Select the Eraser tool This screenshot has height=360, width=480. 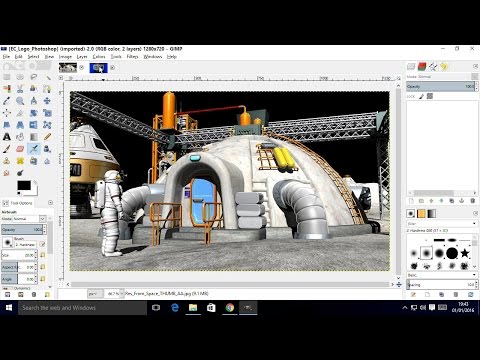tap(20, 149)
